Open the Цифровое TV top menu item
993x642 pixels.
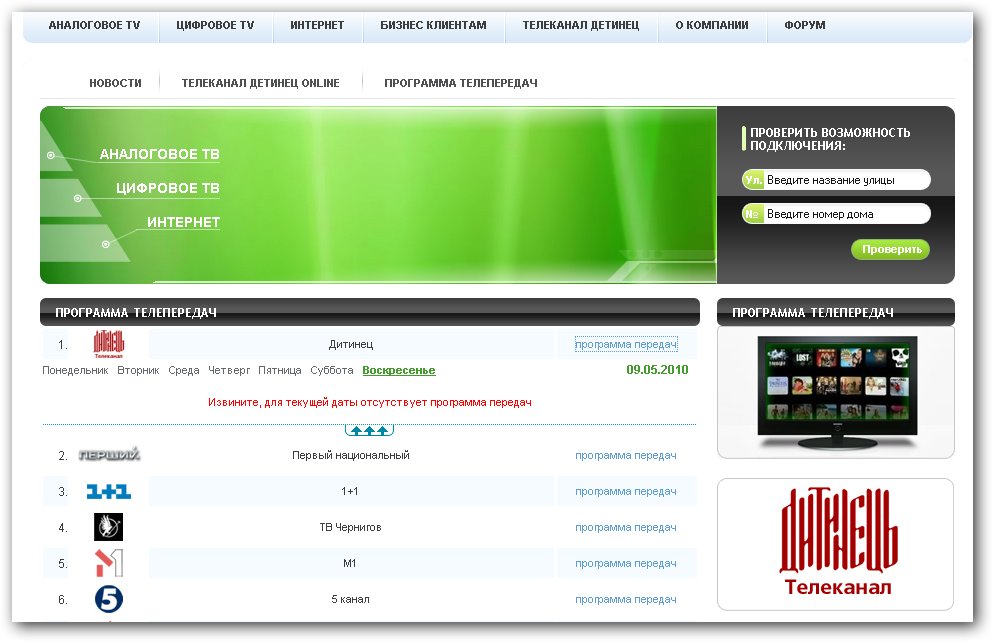(215, 25)
